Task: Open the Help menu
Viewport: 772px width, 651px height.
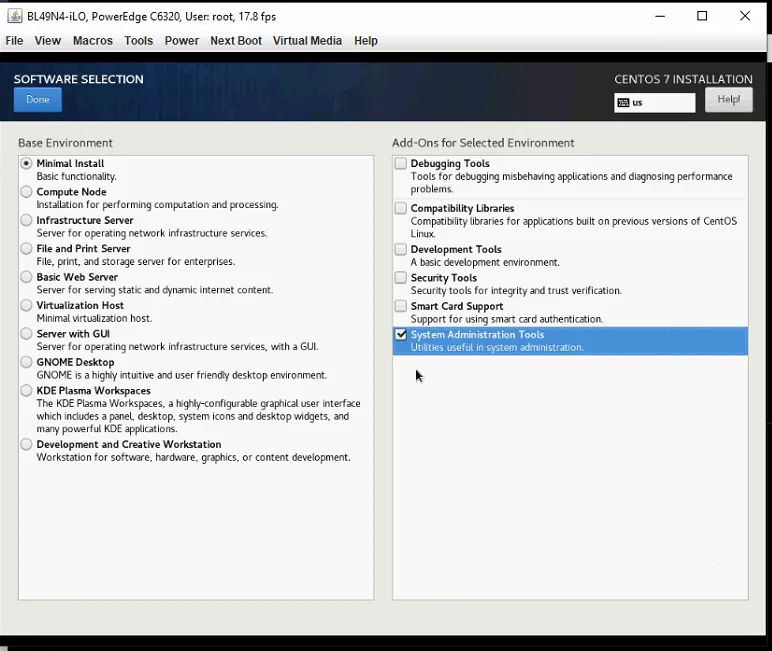Action: [366, 41]
